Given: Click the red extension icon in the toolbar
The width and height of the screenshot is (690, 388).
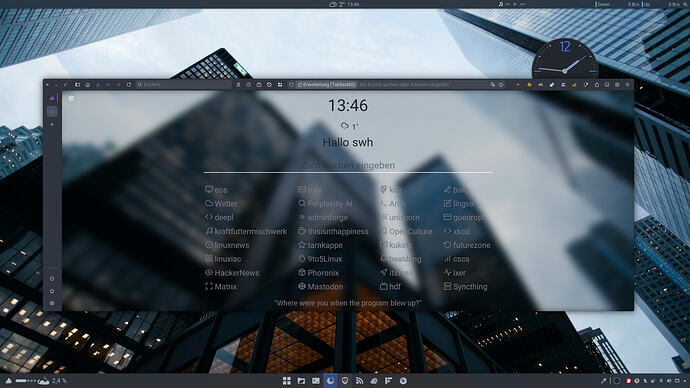Looking at the screenshot, I should point(518,84).
